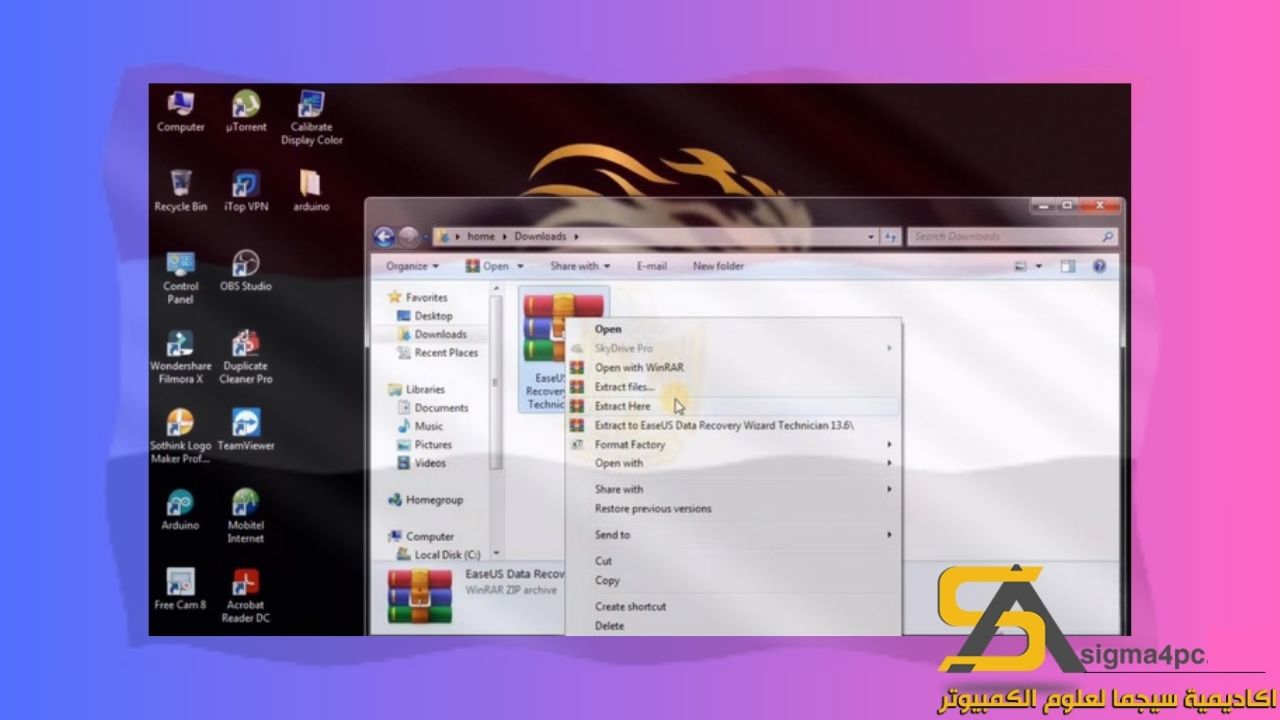
Task: Open Mobitel Internet shortcut
Action: click(x=245, y=516)
